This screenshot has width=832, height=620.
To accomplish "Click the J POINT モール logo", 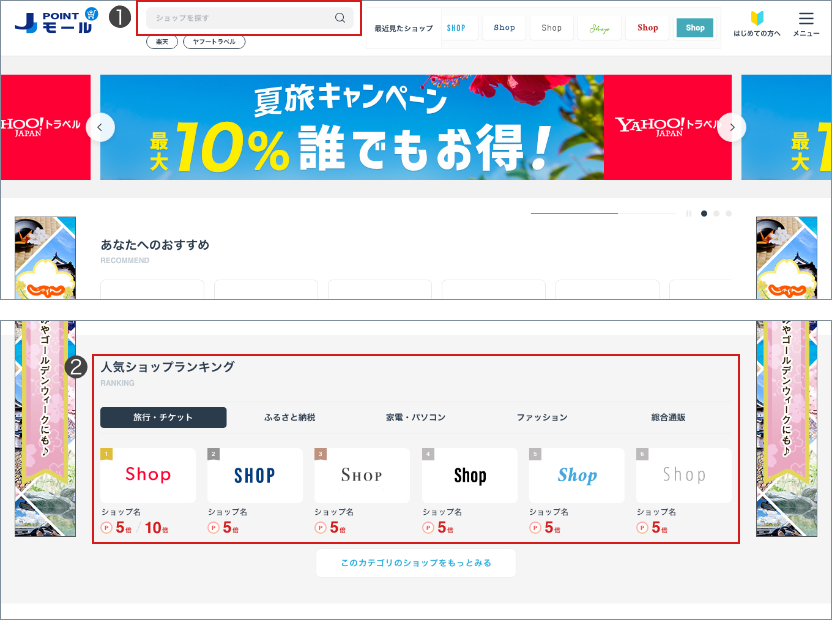I will [x=55, y=21].
